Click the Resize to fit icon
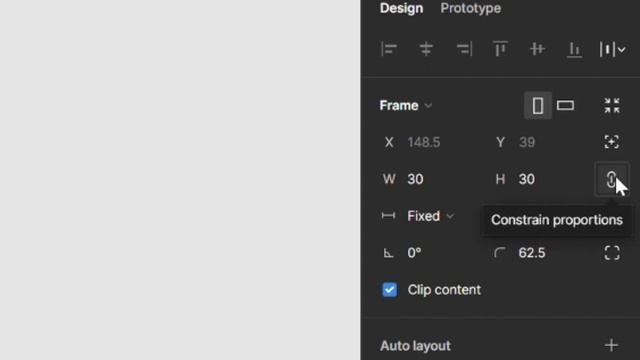Screen dimensions: 640x360 pyautogui.click(x=612, y=106)
